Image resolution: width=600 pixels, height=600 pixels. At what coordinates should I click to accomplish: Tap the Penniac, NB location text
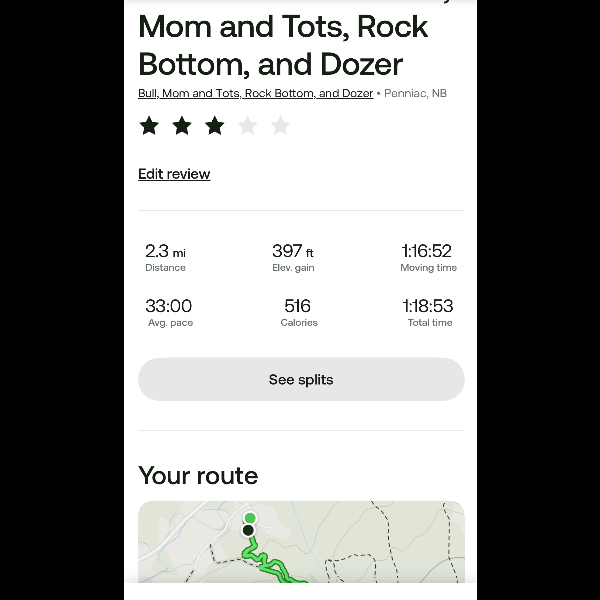[x=414, y=94]
